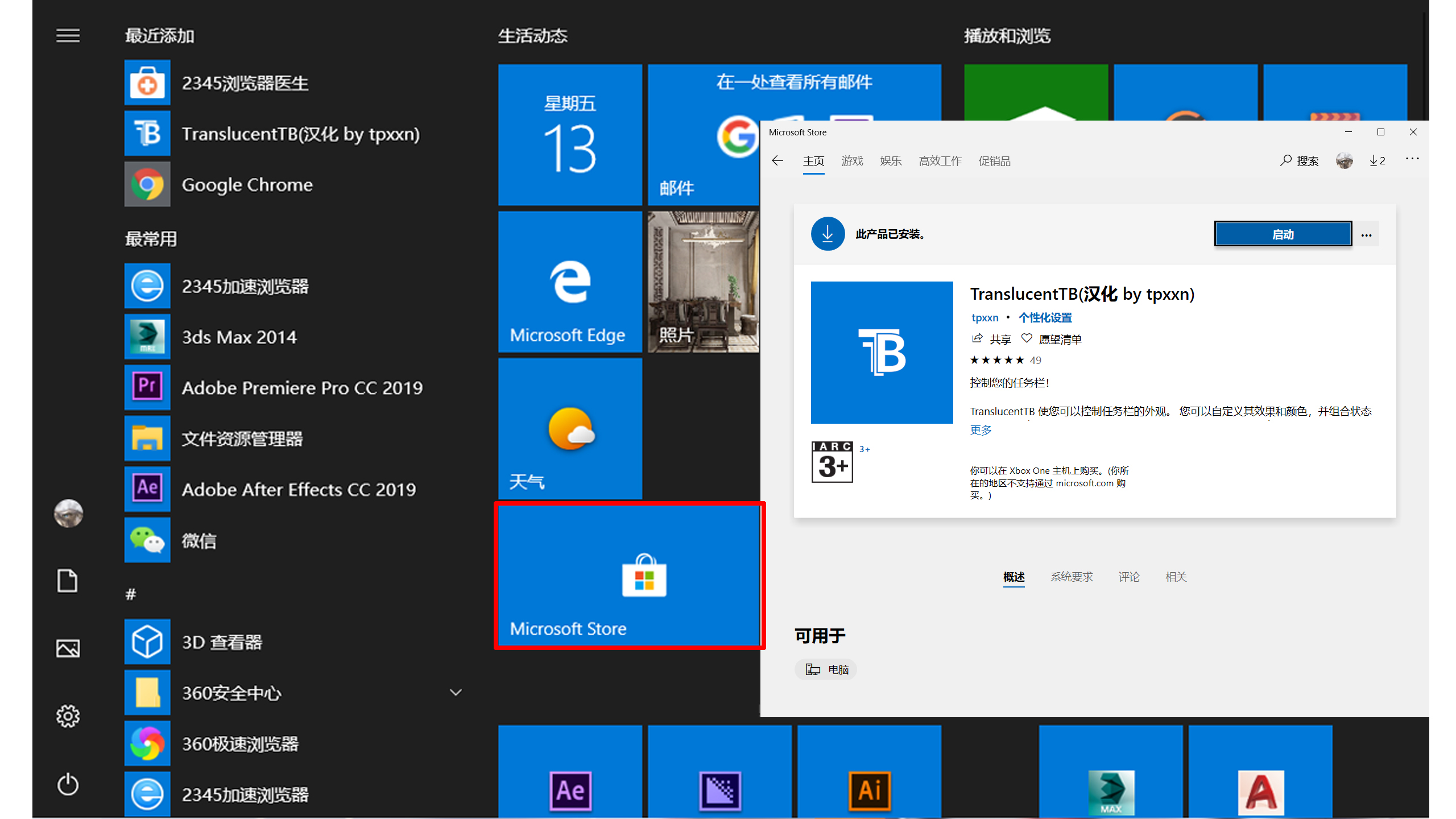Image resolution: width=1456 pixels, height=819 pixels.
Task: Open the 个性化设置 category link
Action: tap(1045, 317)
